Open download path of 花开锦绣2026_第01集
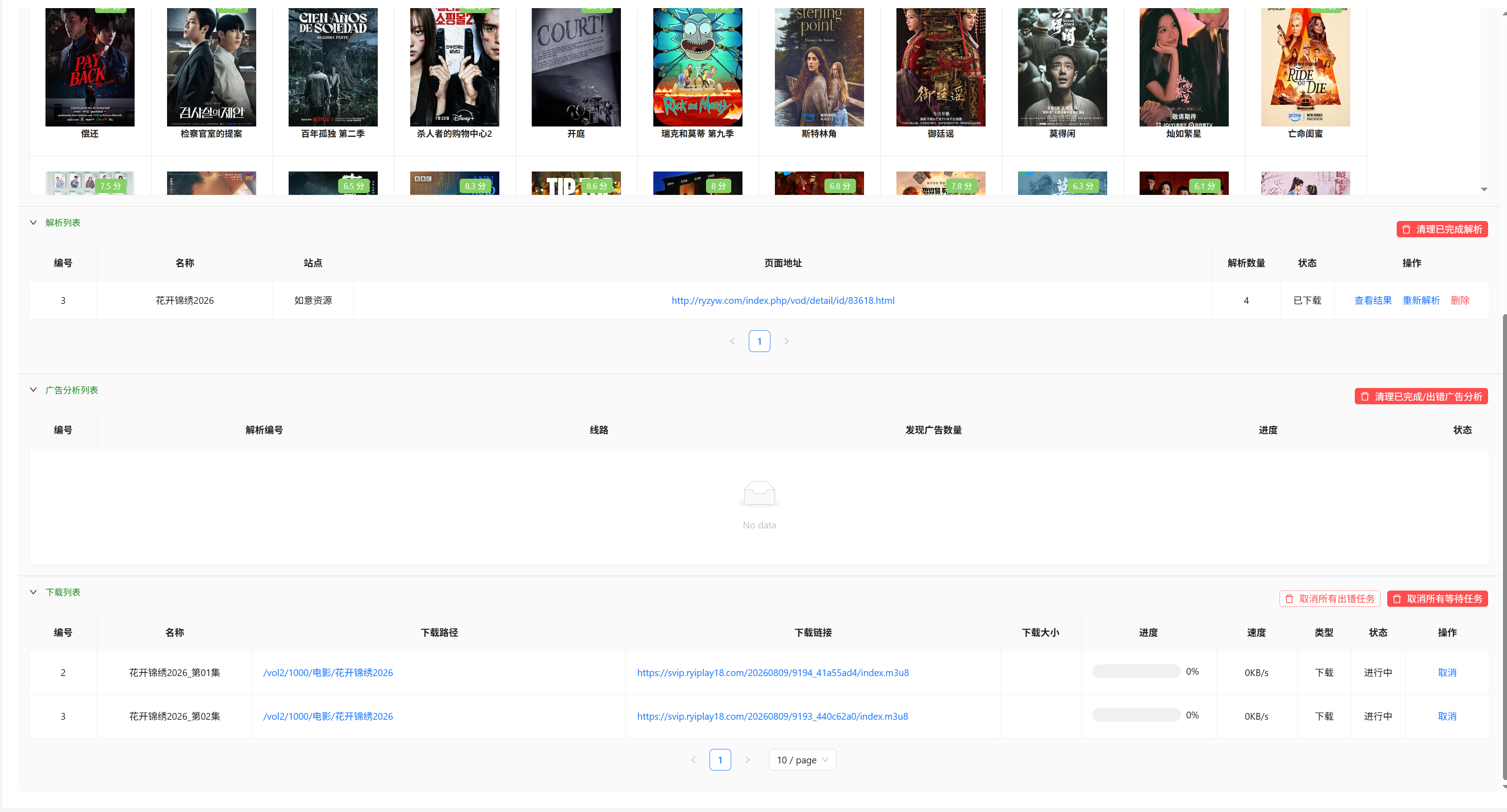This screenshot has width=1507, height=812. coord(328,673)
